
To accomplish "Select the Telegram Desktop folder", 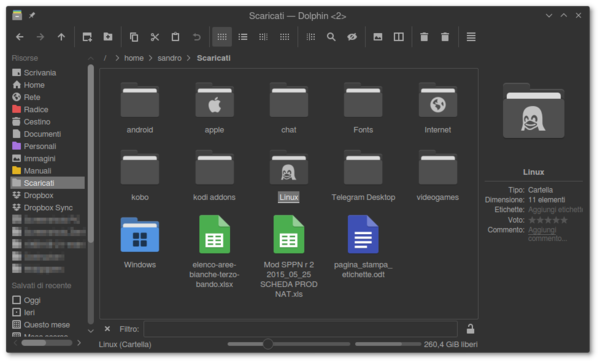I will click(363, 176).
